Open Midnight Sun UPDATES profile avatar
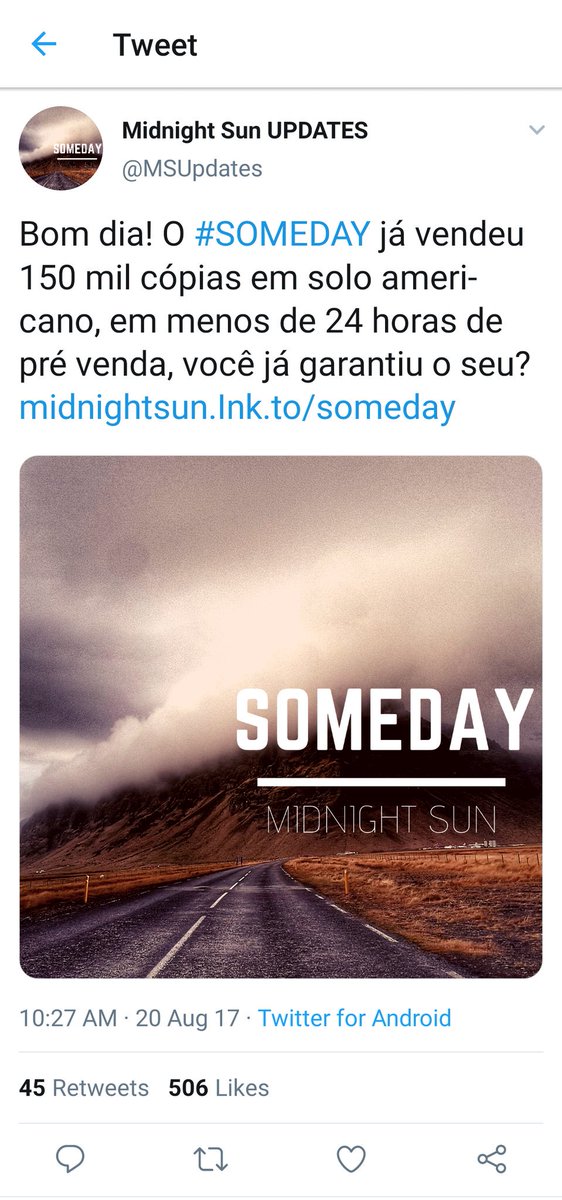The width and height of the screenshot is (562, 1200). (x=61, y=148)
